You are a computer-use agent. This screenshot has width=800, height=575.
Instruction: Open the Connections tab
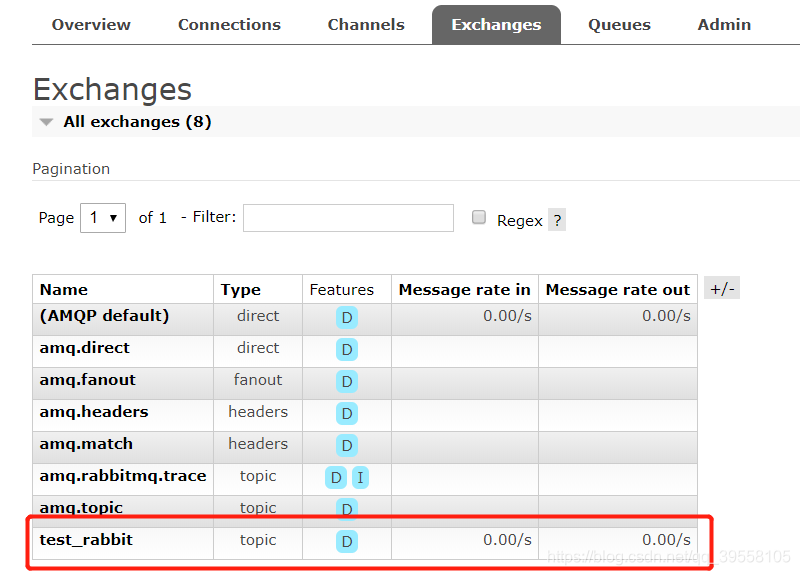(229, 25)
